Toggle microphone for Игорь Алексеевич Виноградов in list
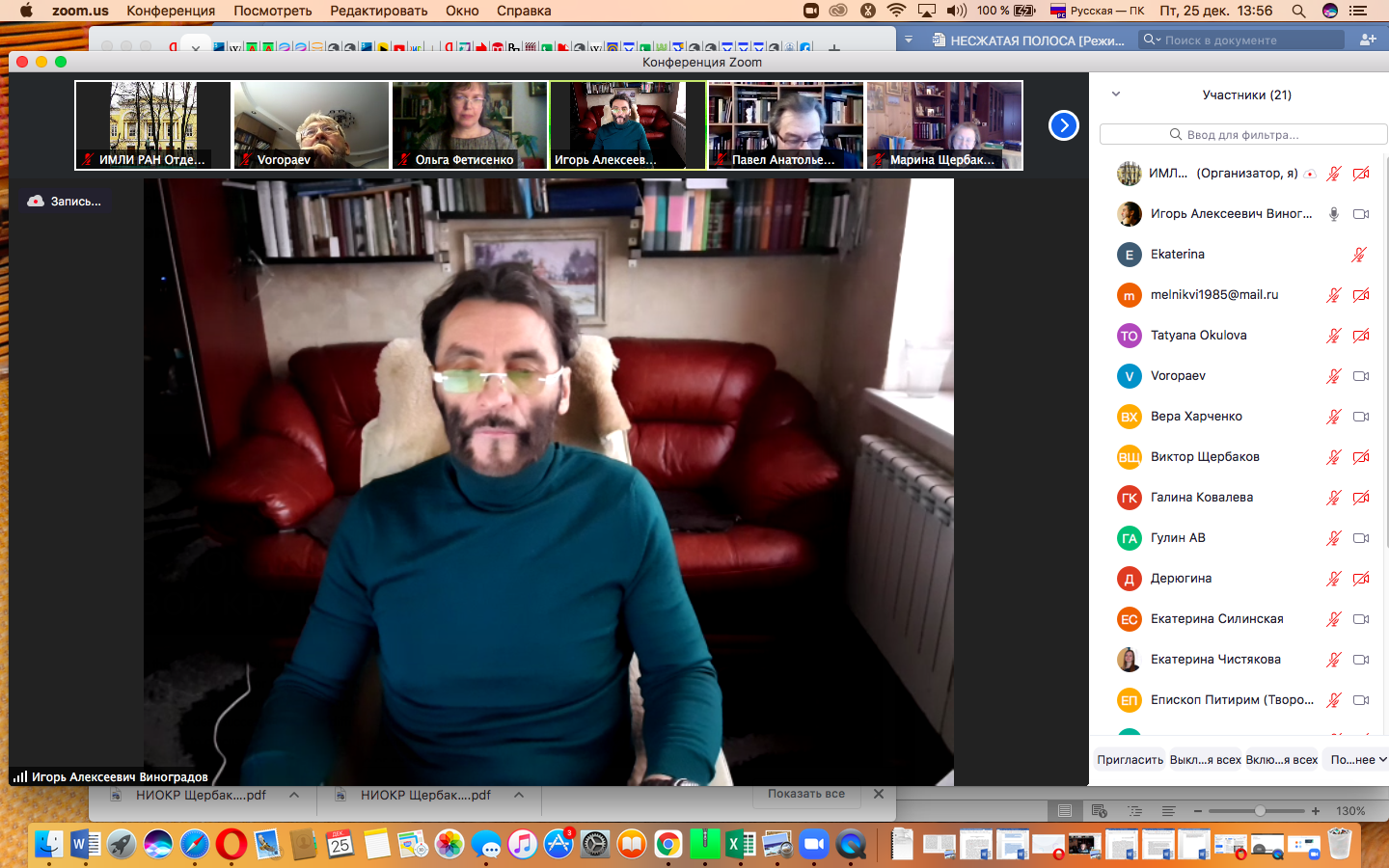The width and height of the screenshot is (1389, 868). [x=1333, y=214]
